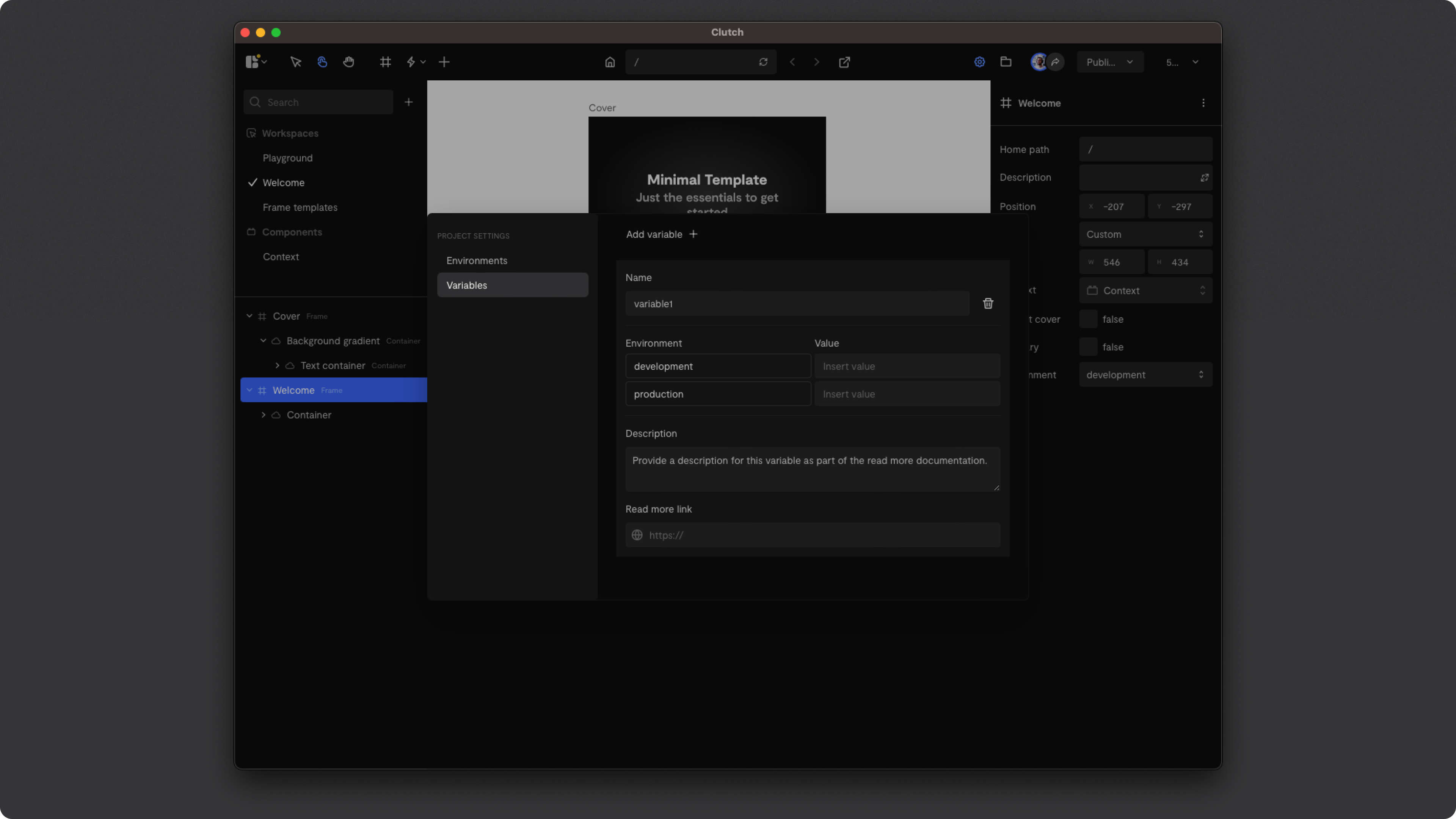Viewport: 1456px width, 819px height.
Task: Select the Playground workspace
Action: click(288, 158)
